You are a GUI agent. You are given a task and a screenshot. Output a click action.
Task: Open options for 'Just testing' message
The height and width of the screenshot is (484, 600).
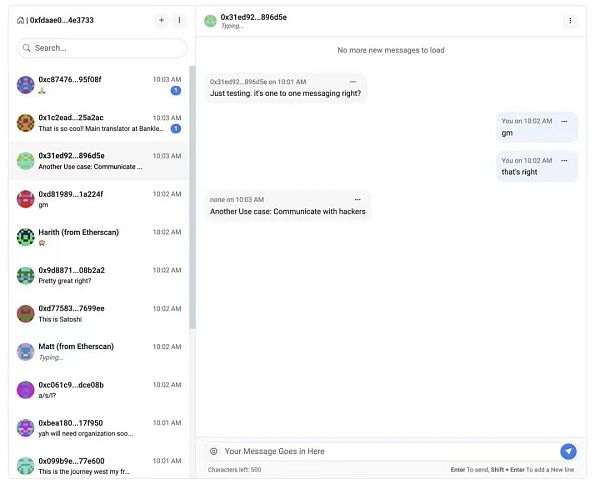pyautogui.click(x=352, y=81)
